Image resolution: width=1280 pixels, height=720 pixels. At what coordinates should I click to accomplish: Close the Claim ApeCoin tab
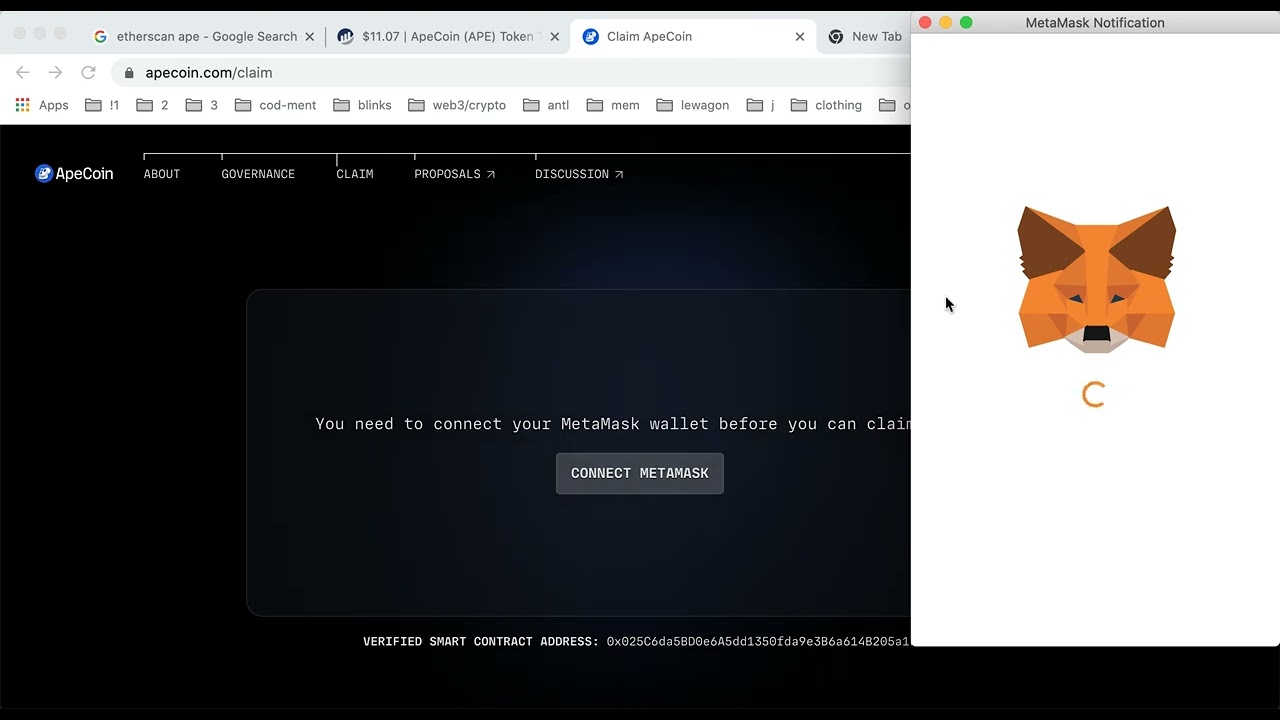click(x=800, y=36)
